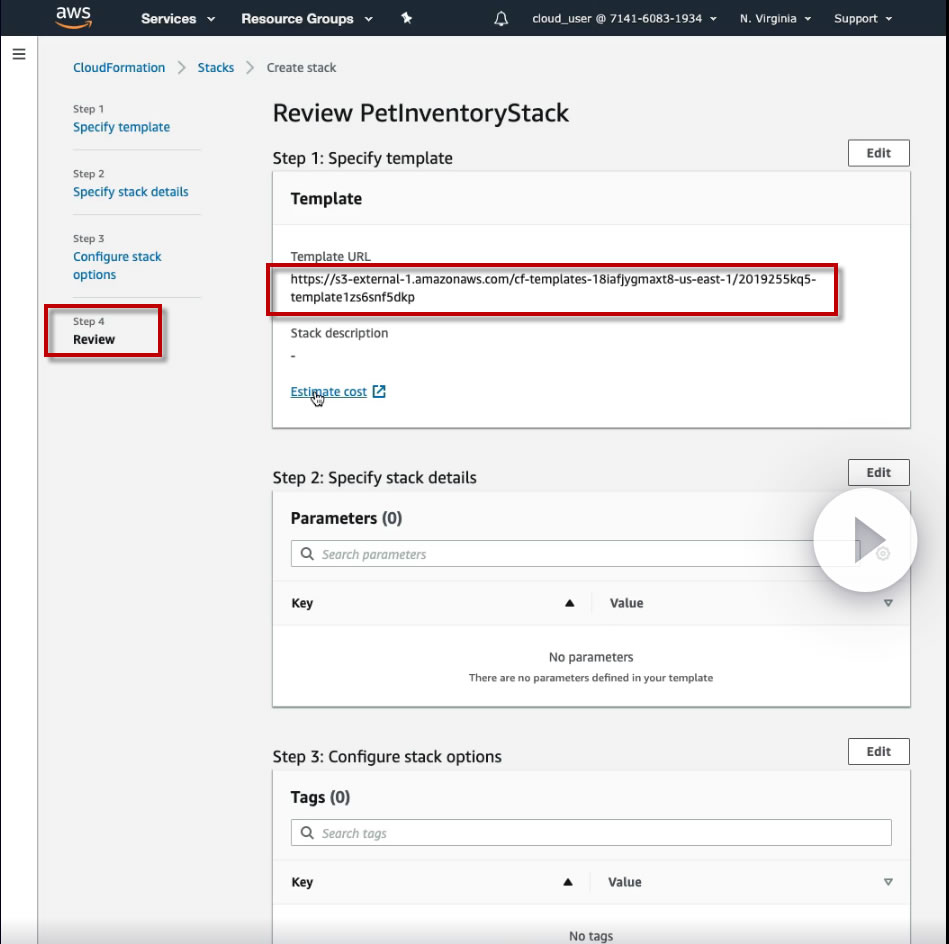Expand the Resource Groups dropdown

(x=307, y=19)
